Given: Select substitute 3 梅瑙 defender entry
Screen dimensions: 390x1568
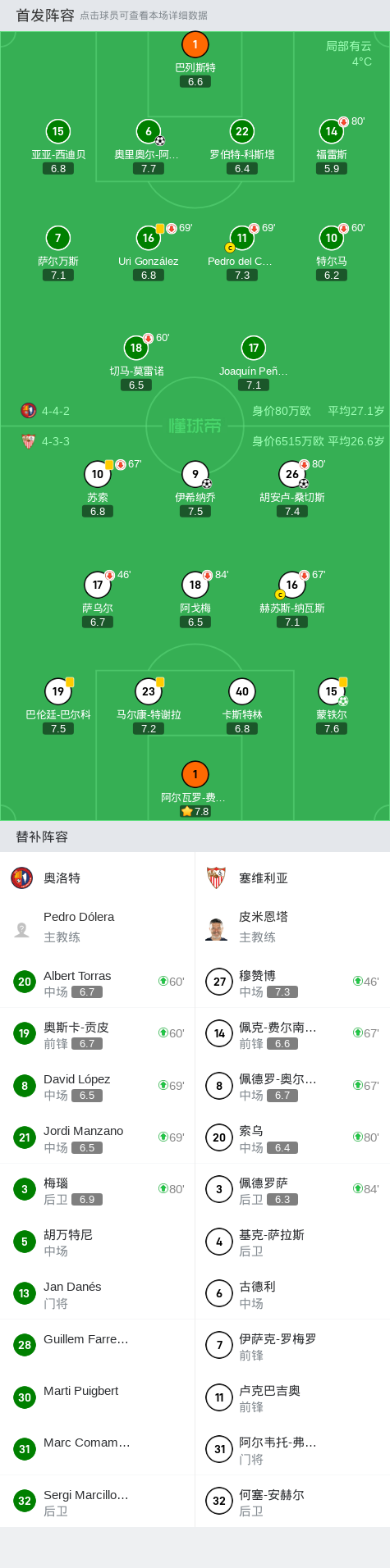Looking at the screenshot, I should click(98, 1189).
